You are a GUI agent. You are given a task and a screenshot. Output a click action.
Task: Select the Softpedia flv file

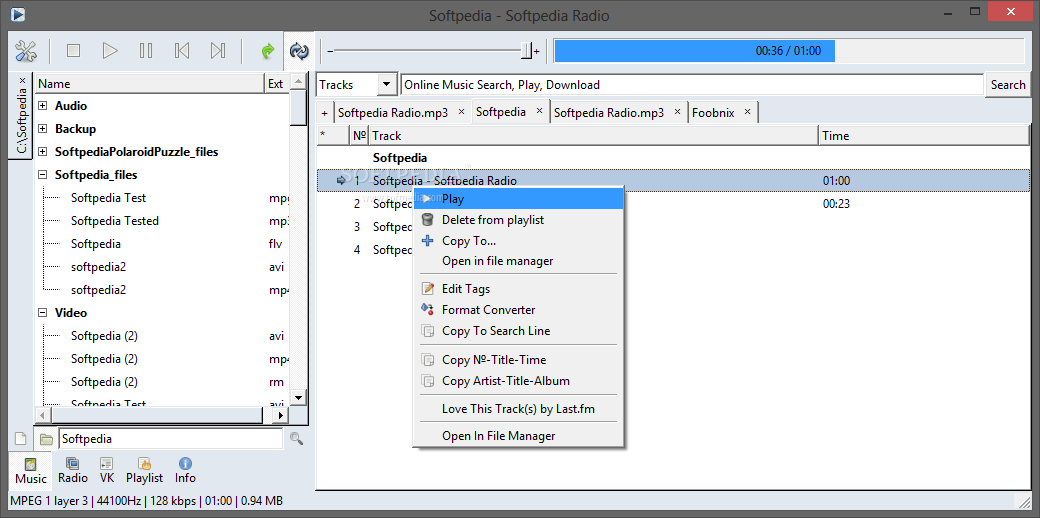point(96,244)
